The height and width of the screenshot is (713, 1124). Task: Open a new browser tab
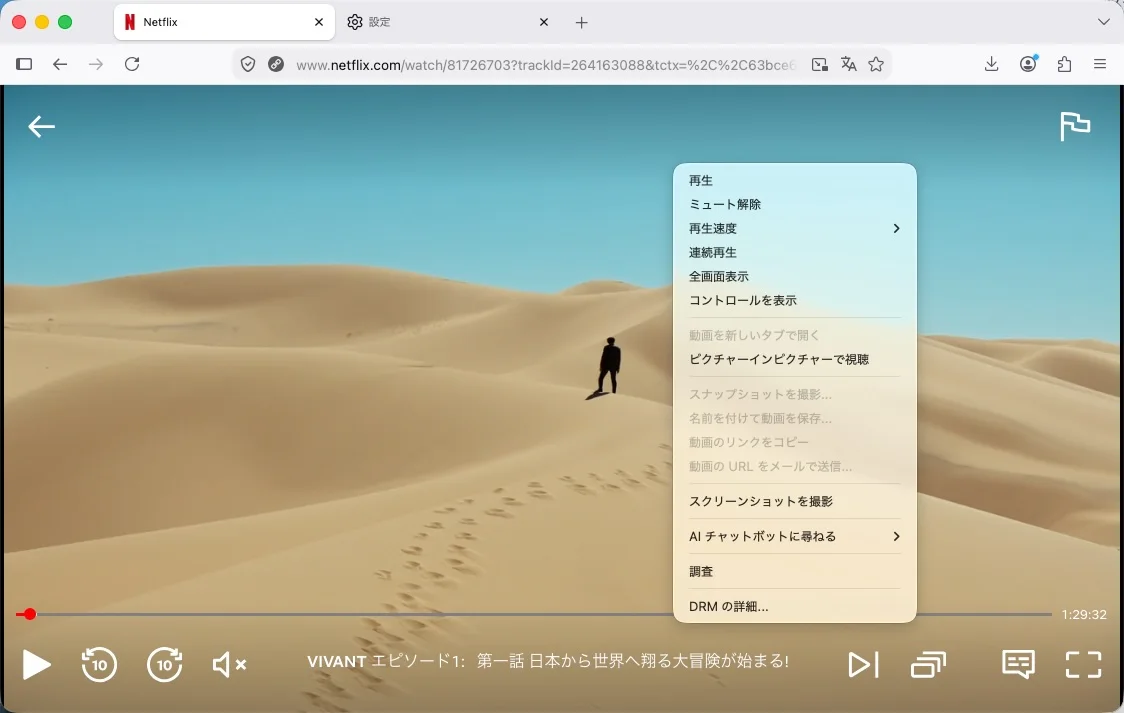coord(581,23)
